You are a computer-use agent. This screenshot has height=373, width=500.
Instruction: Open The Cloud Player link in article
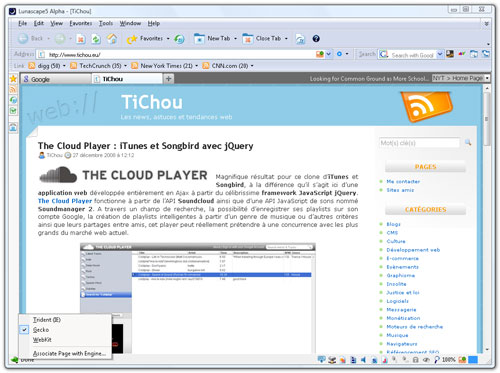pos(65,201)
